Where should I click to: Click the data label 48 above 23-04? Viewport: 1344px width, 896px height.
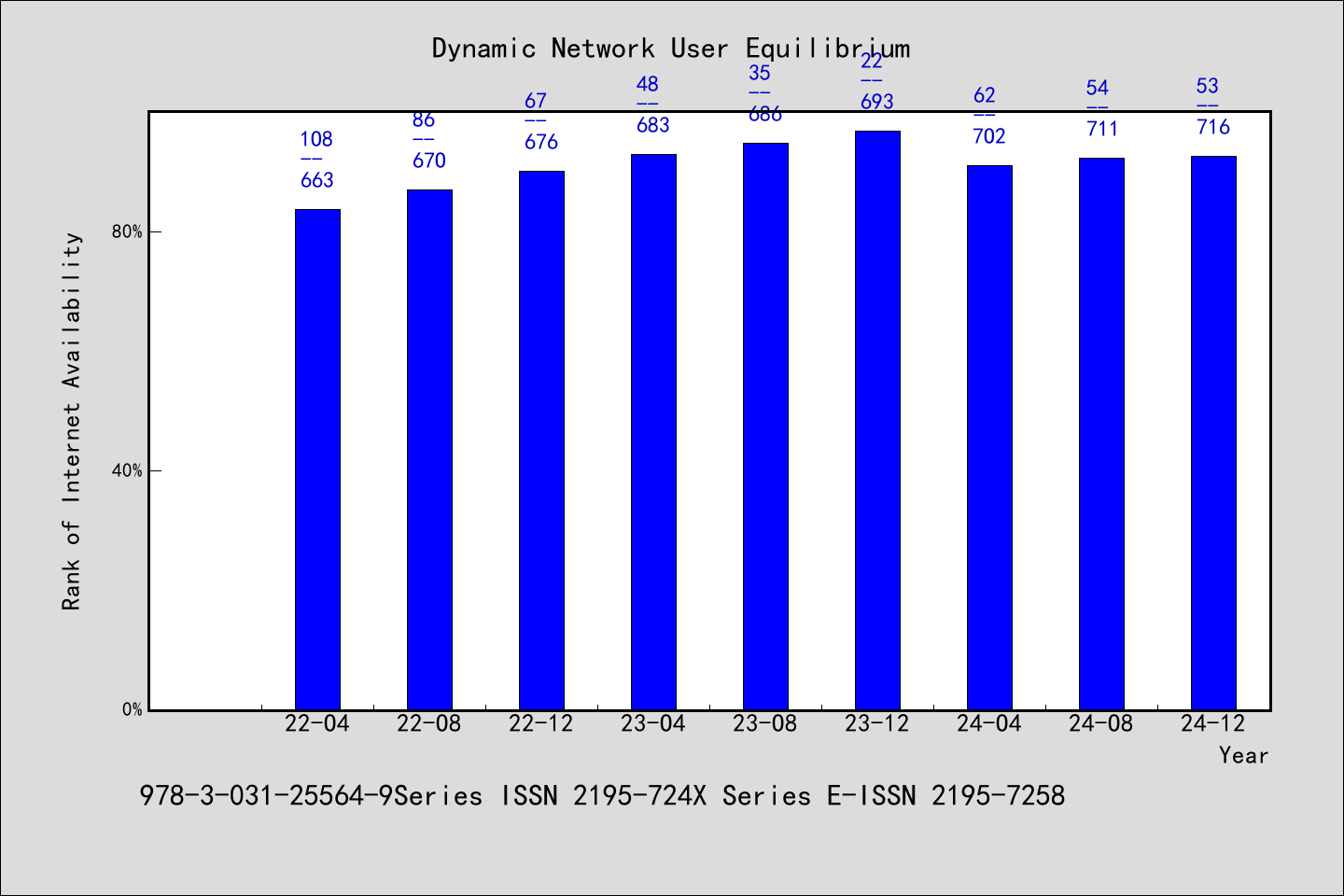tap(648, 84)
